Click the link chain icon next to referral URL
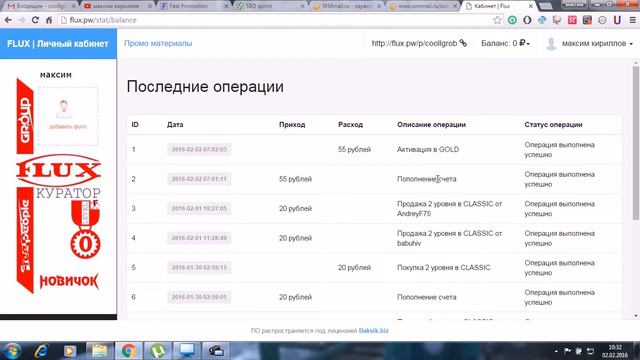Screen dimensions: 640x360 click(463, 43)
